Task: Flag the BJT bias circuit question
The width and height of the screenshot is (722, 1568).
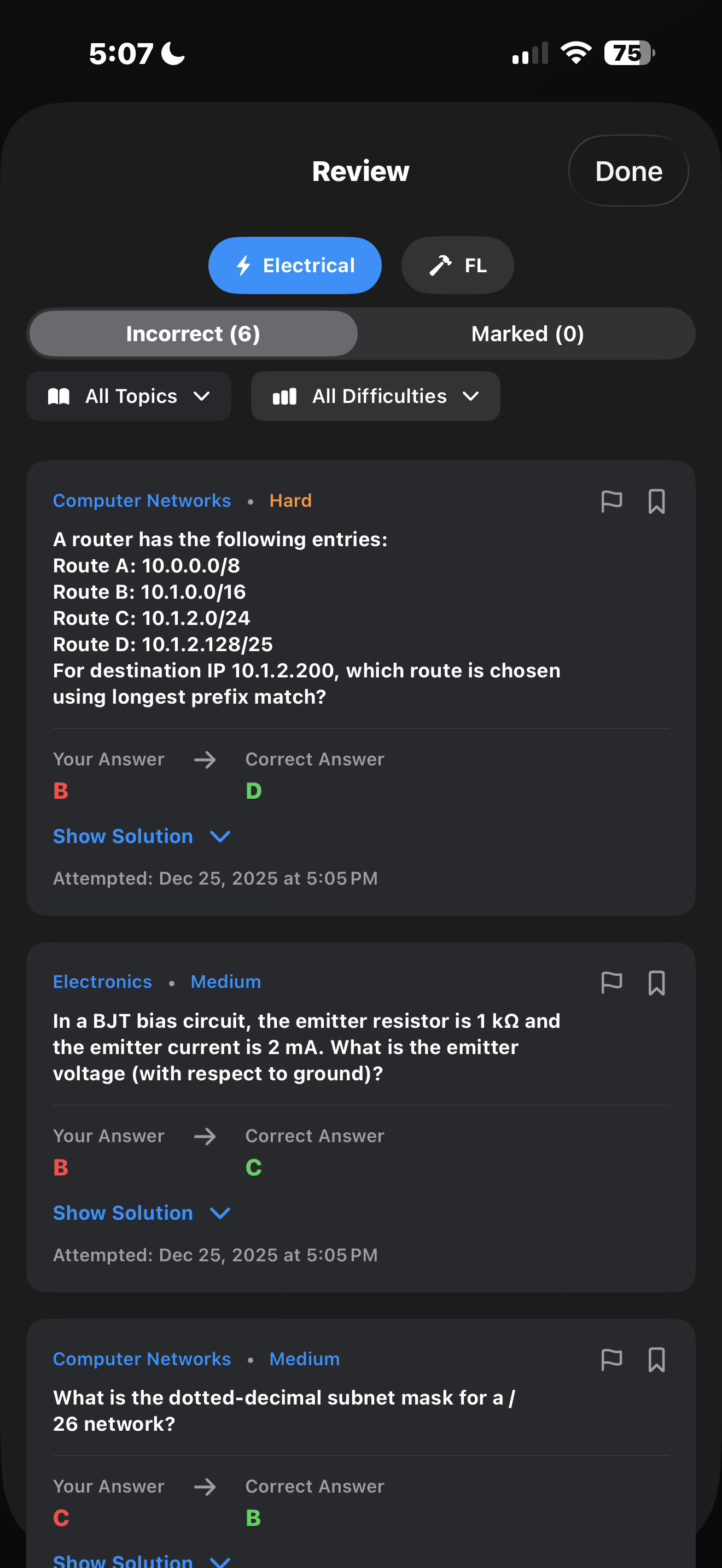Action: point(611,982)
